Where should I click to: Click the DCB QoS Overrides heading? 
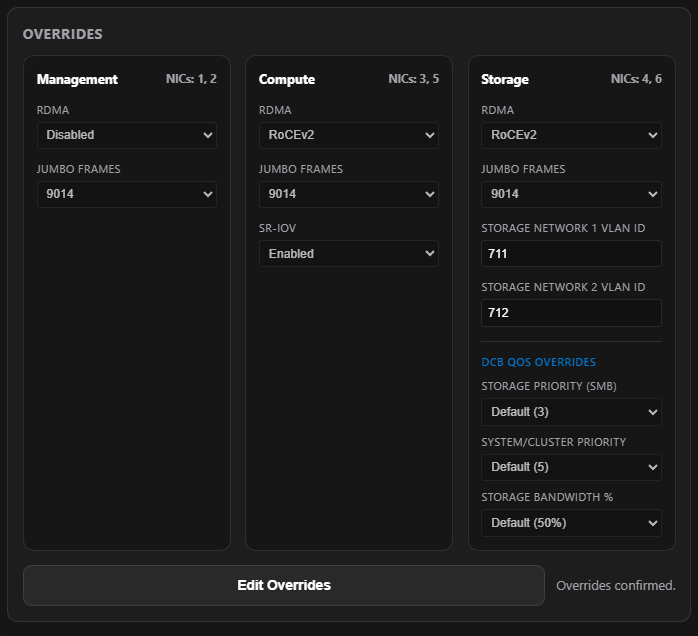click(538, 362)
